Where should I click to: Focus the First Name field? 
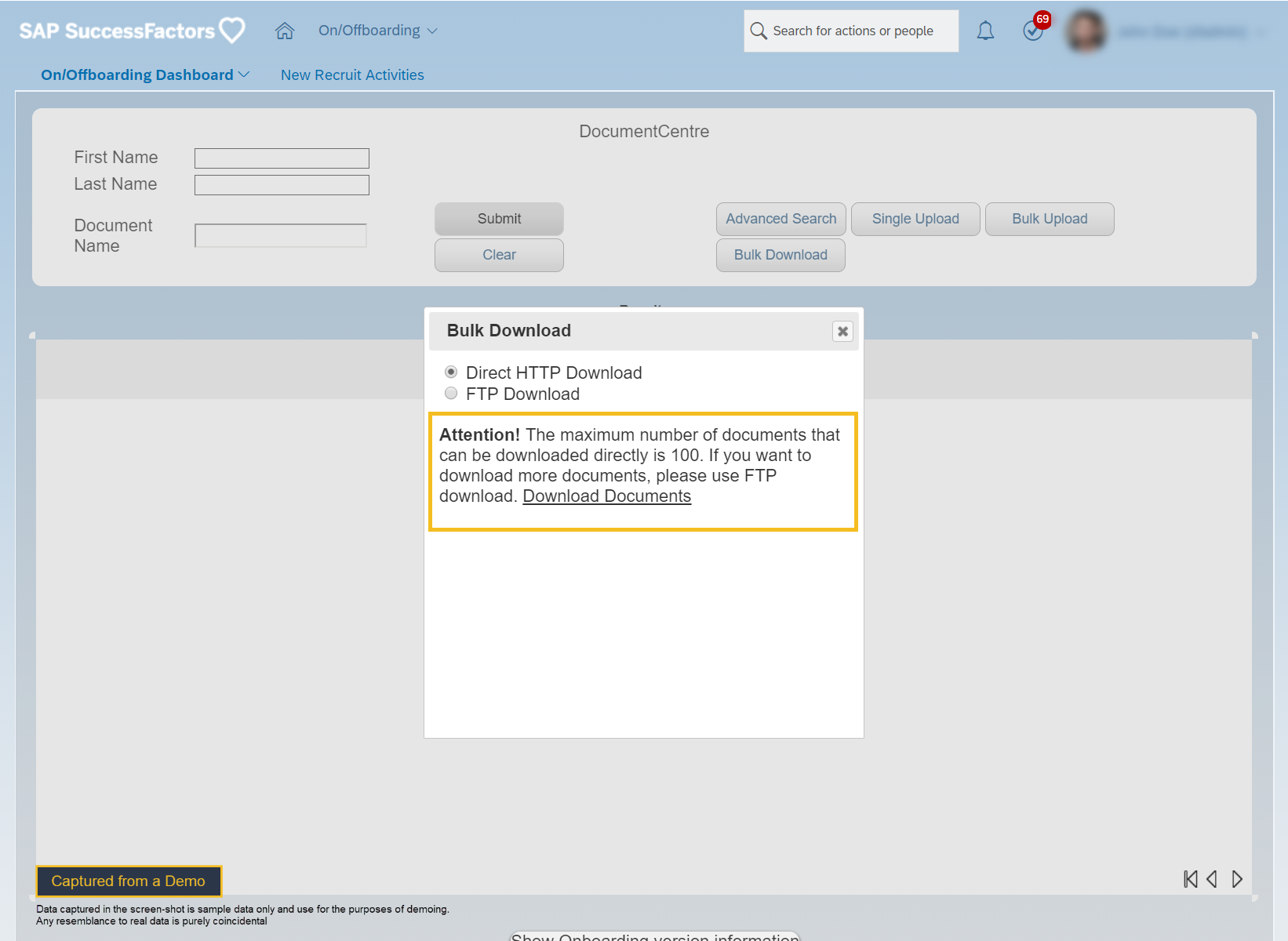point(282,158)
